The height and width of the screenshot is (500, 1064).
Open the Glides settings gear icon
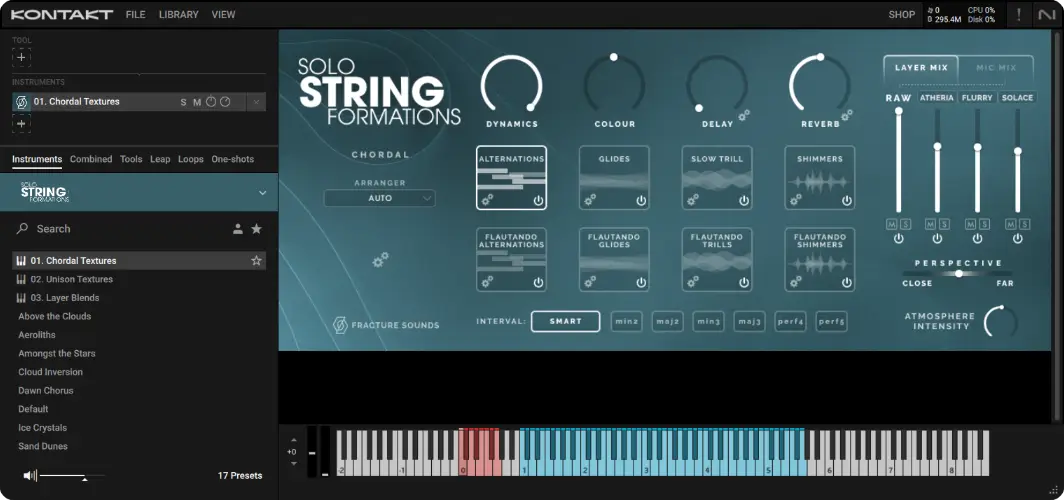tap(590, 200)
